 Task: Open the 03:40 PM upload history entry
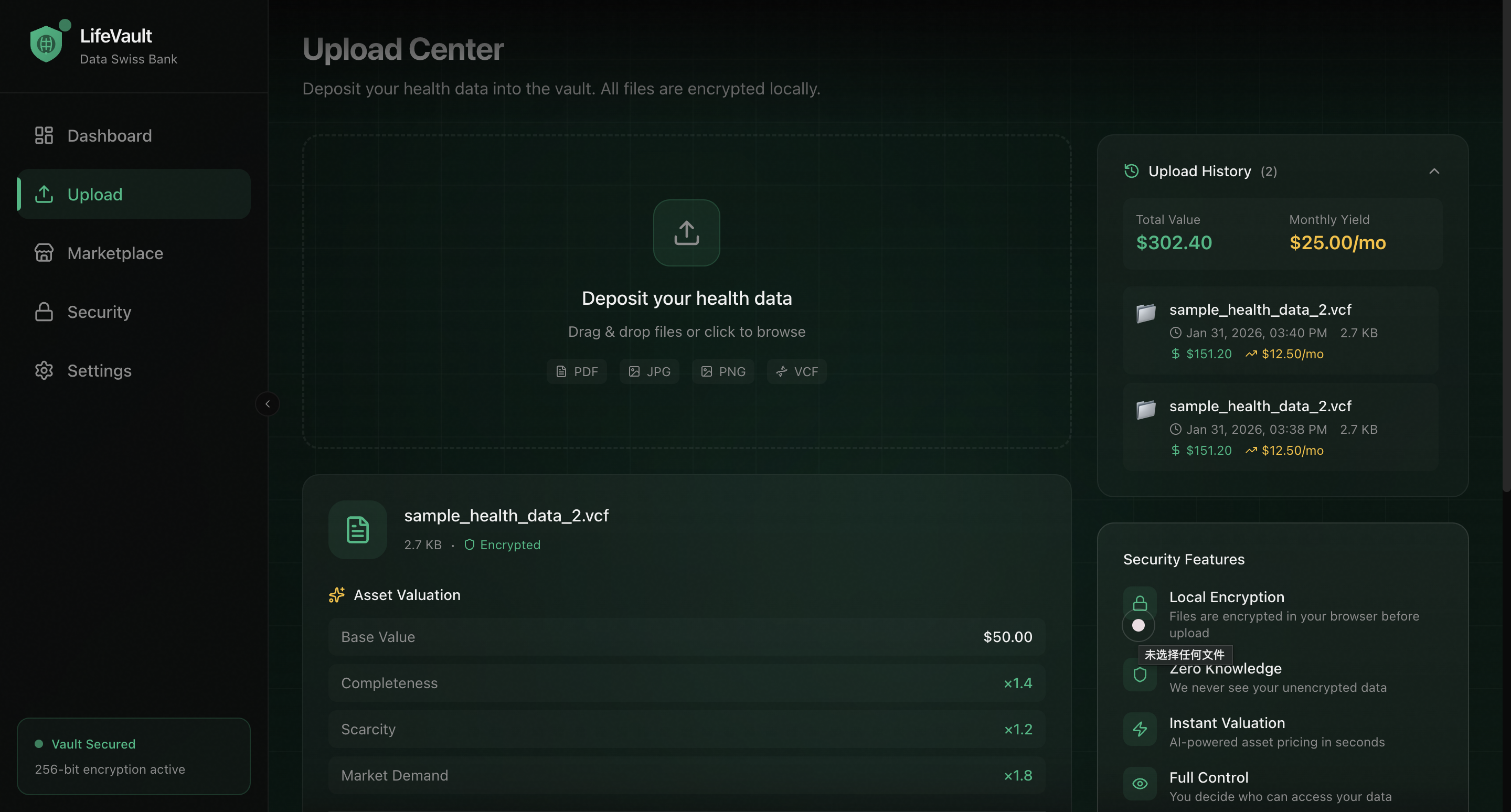point(1281,330)
